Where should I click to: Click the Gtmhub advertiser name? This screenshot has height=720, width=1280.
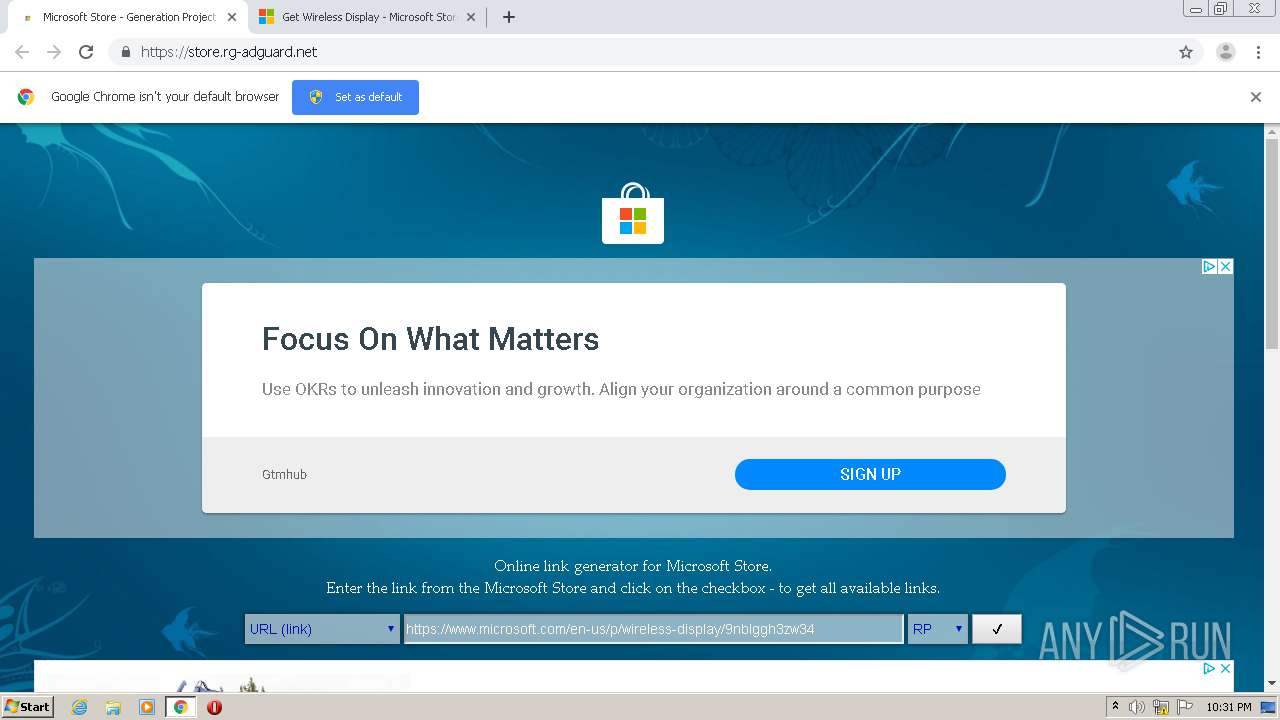(284, 475)
